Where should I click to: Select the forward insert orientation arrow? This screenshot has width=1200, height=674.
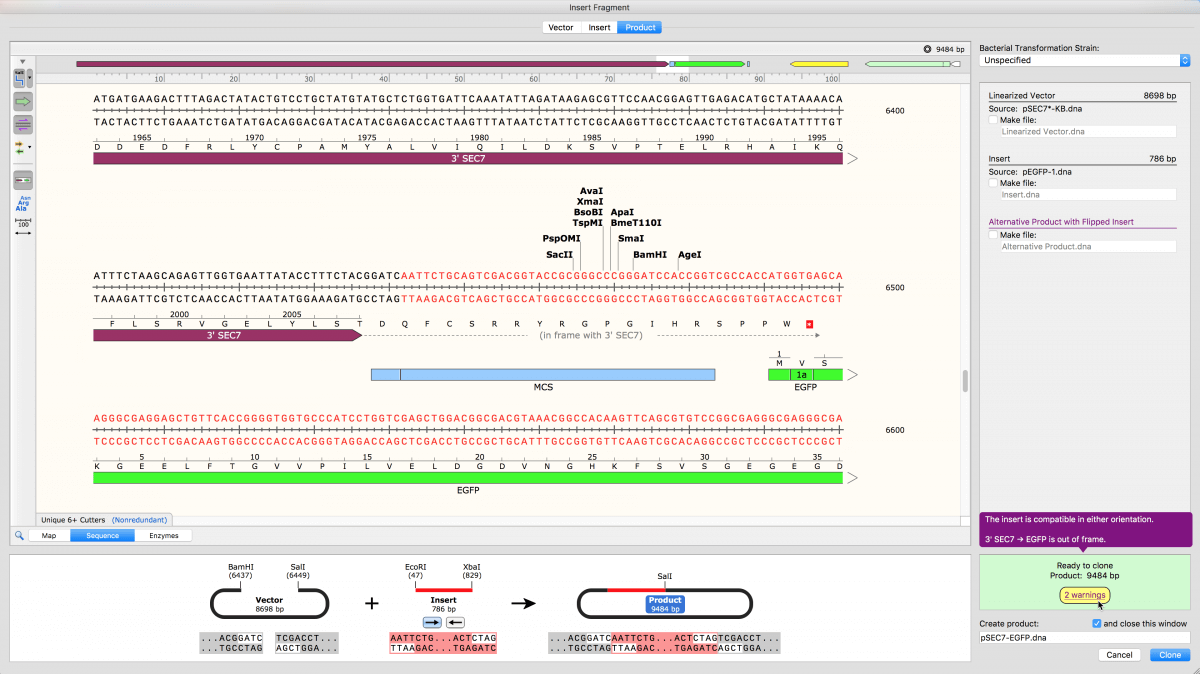click(418, 621)
